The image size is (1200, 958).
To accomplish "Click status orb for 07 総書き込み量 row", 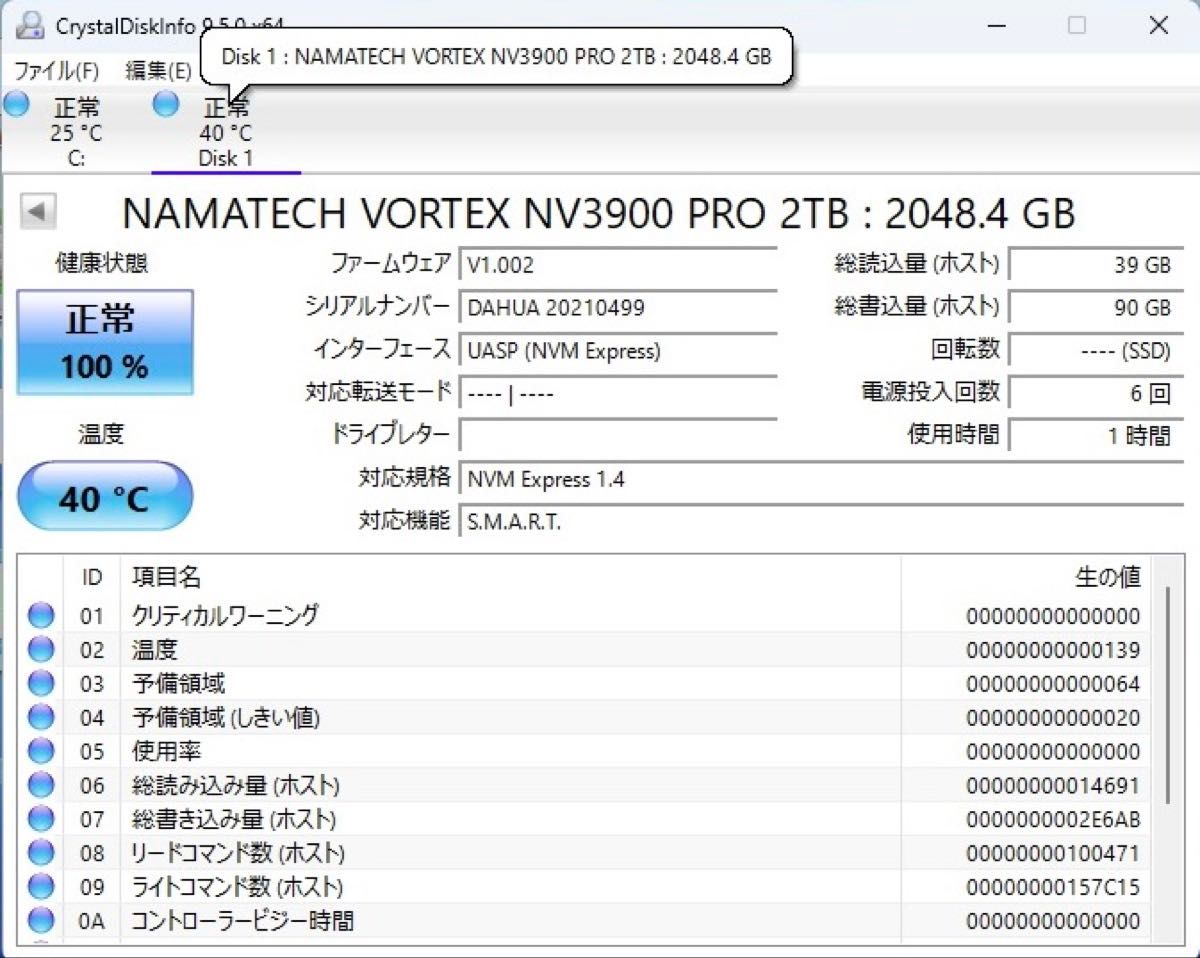I will tap(41, 819).
